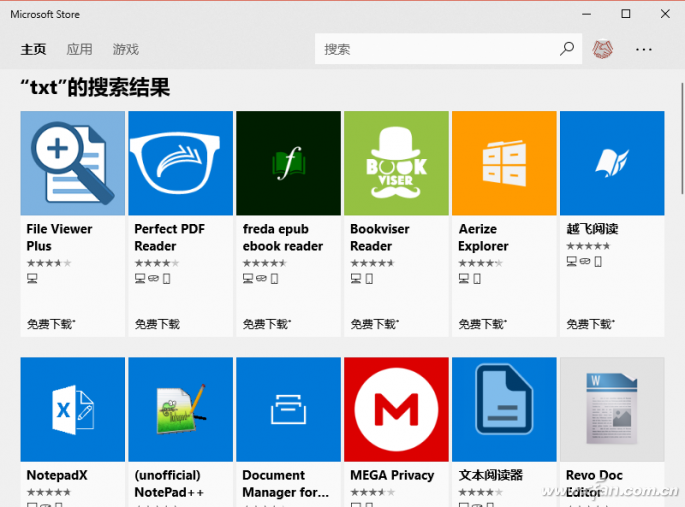Open the Aerize Explorer orange tile icon

504,163
